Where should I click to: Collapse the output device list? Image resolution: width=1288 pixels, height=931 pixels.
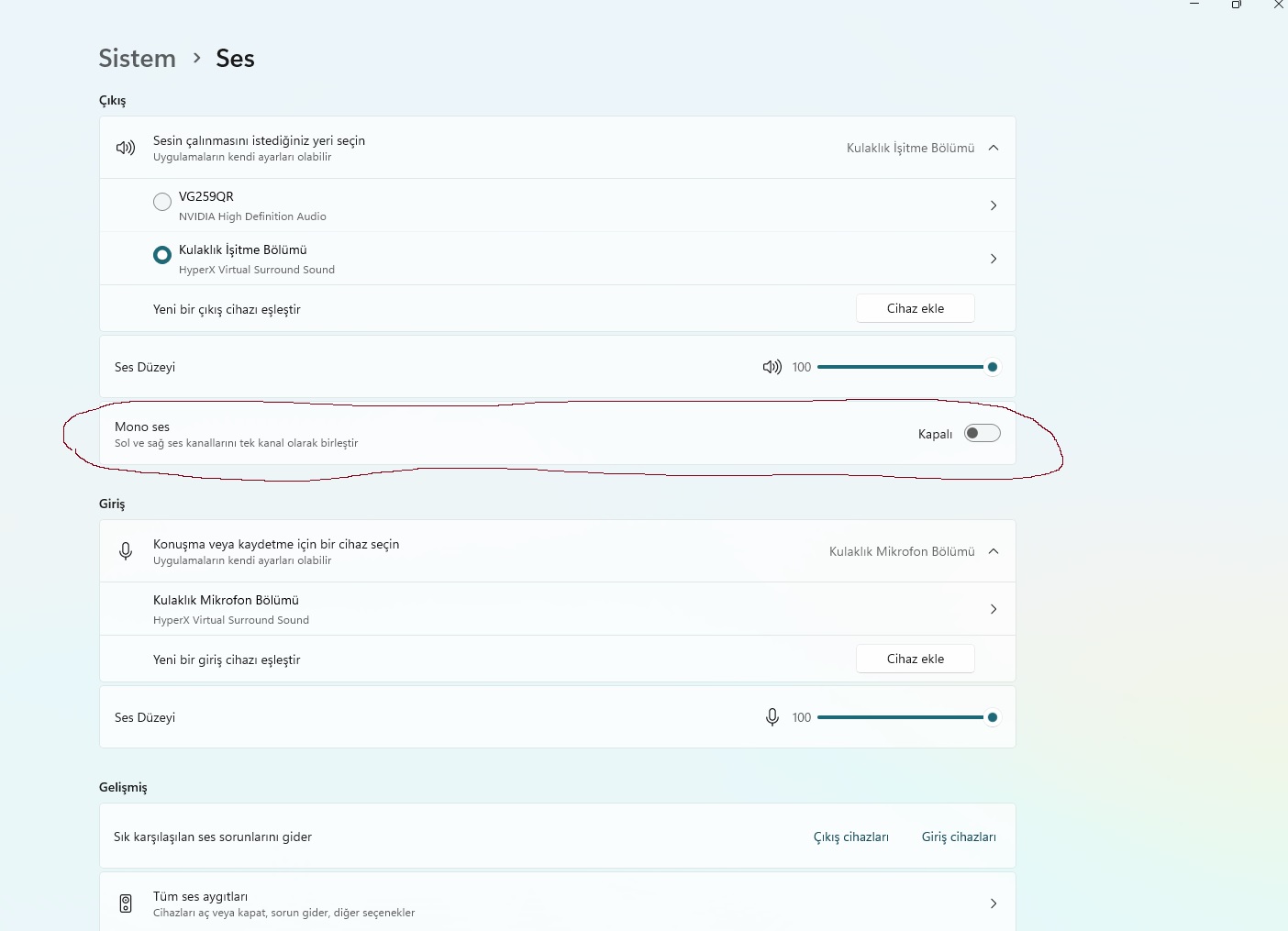pos(994,148)
